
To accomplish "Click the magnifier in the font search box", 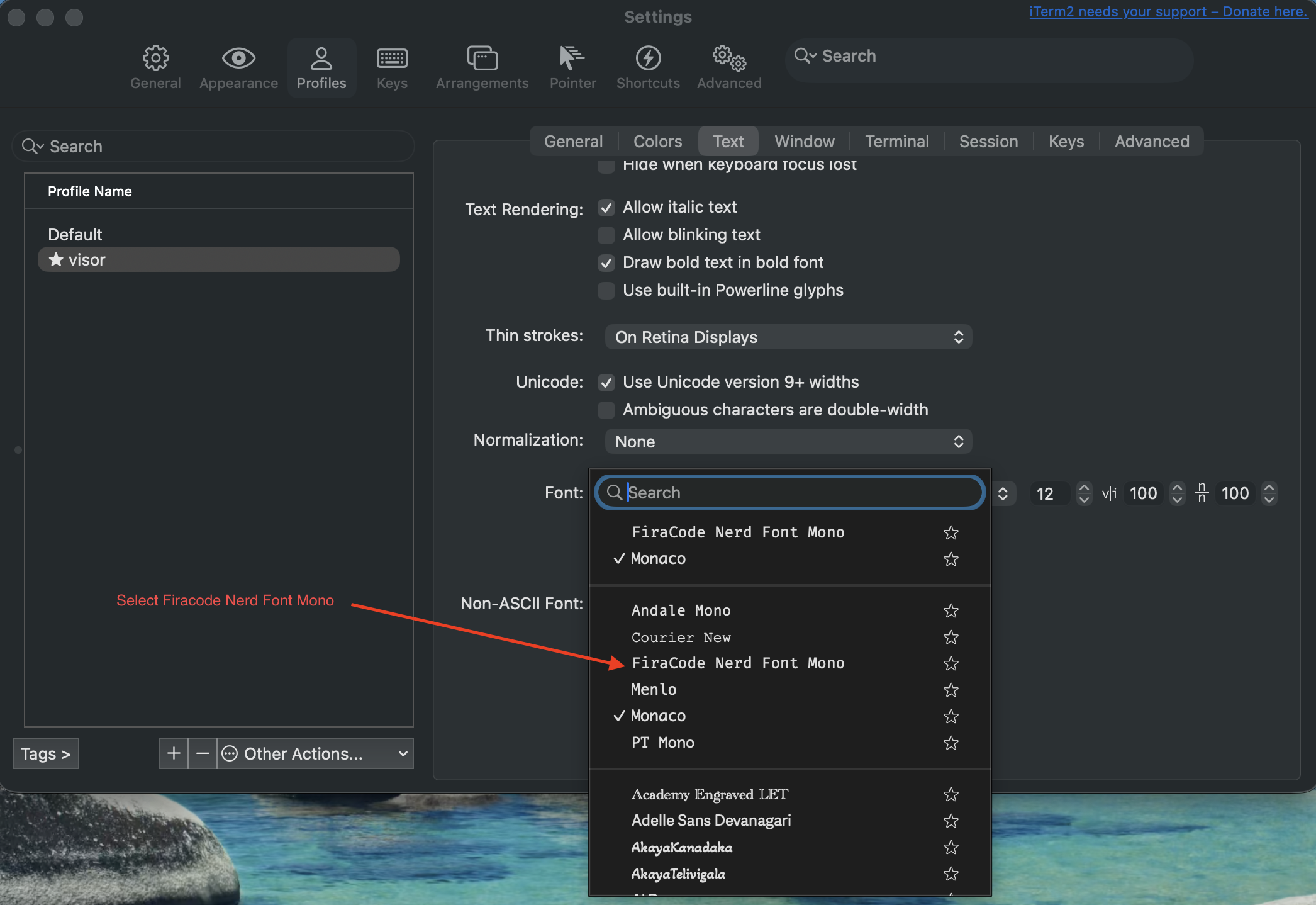I will pyautogui.click(x=615, y=493).
